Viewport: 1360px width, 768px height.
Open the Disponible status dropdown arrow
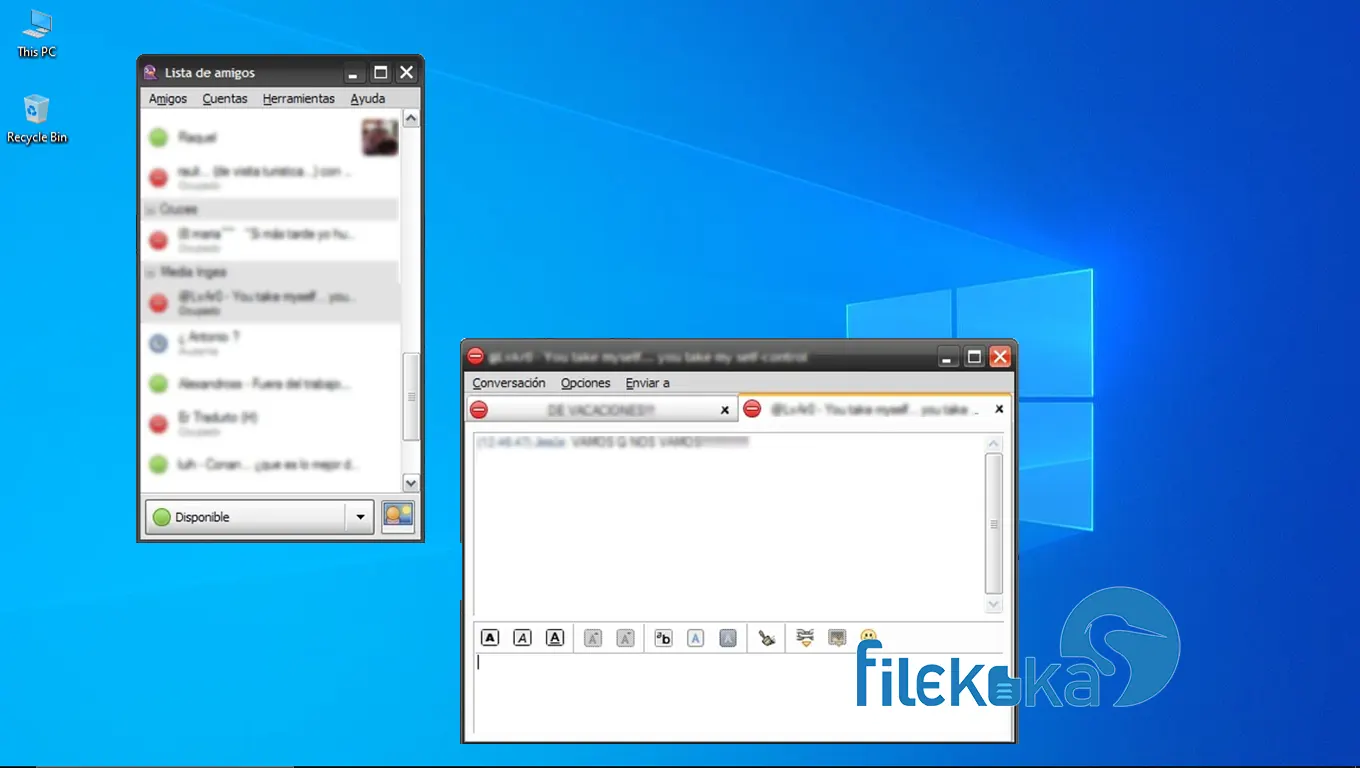(360, 517)
